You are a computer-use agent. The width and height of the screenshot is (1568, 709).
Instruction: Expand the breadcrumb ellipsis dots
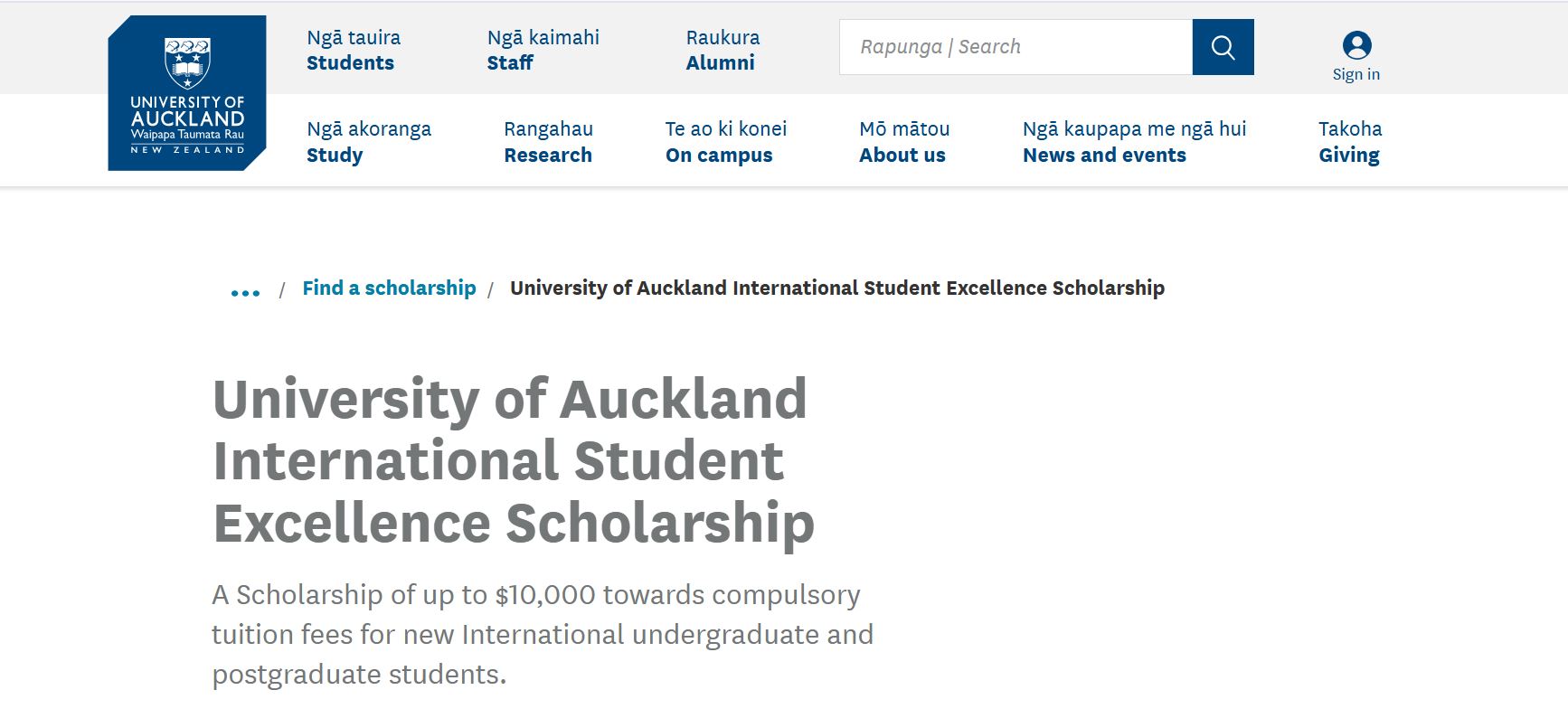pyautogui.click(x=245, y=292)
